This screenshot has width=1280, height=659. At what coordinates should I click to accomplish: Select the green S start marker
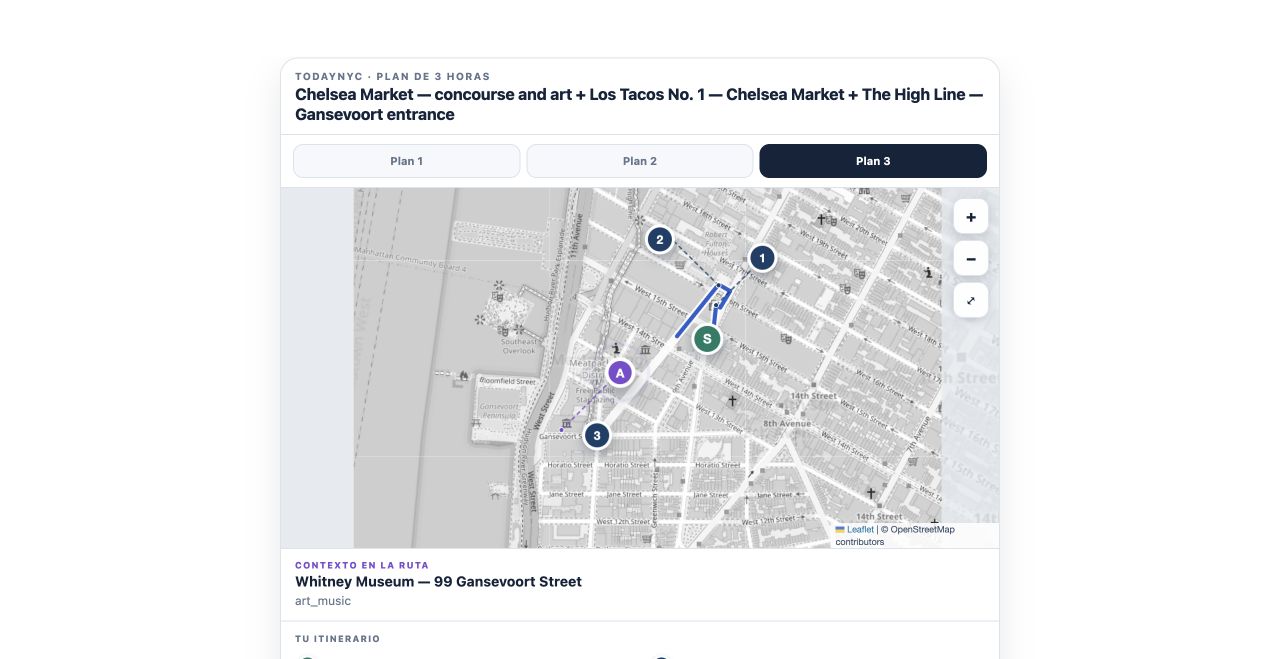click(707, 339)
